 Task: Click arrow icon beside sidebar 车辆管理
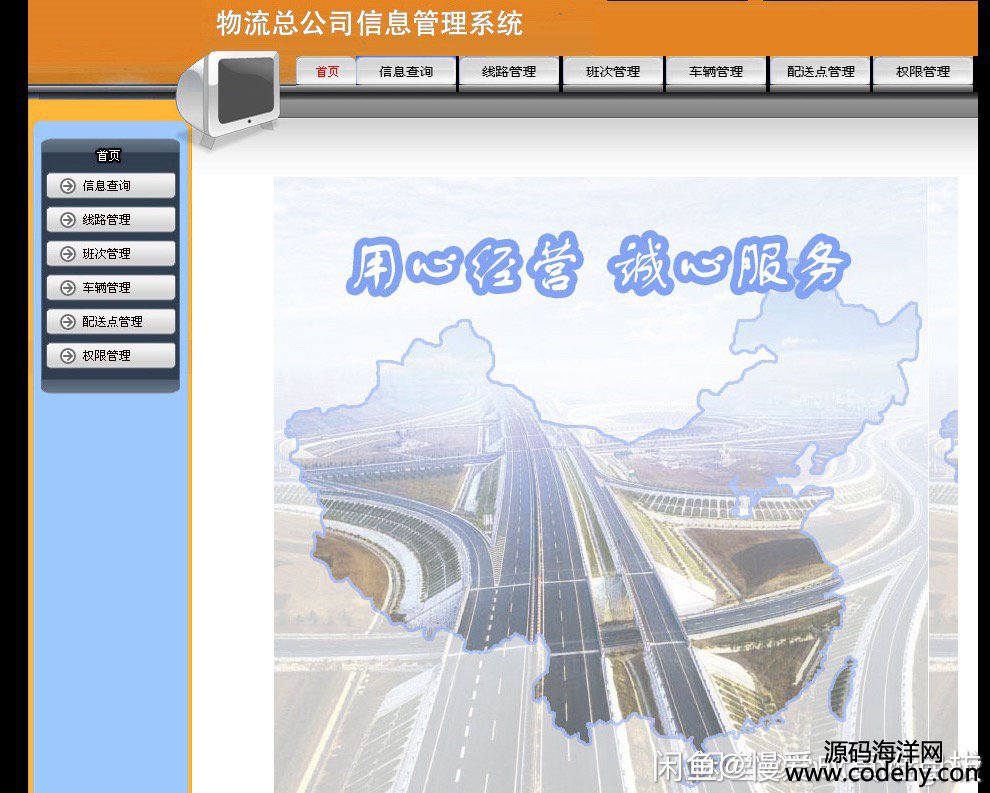click(68, 288)
